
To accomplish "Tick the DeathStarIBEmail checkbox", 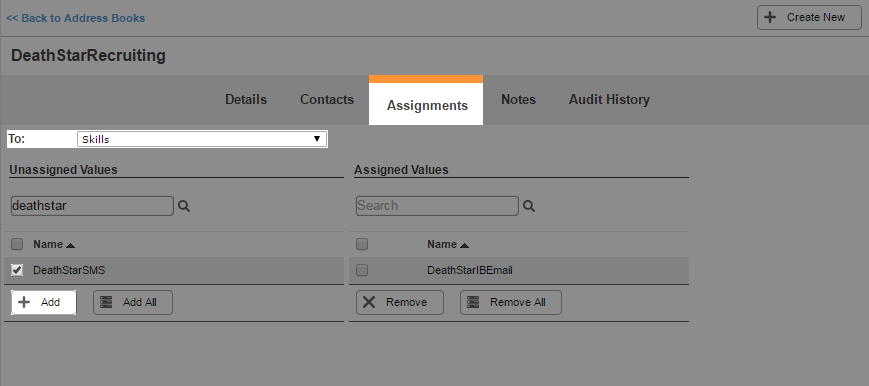I will pyautogui.click(x=362, y=270).
